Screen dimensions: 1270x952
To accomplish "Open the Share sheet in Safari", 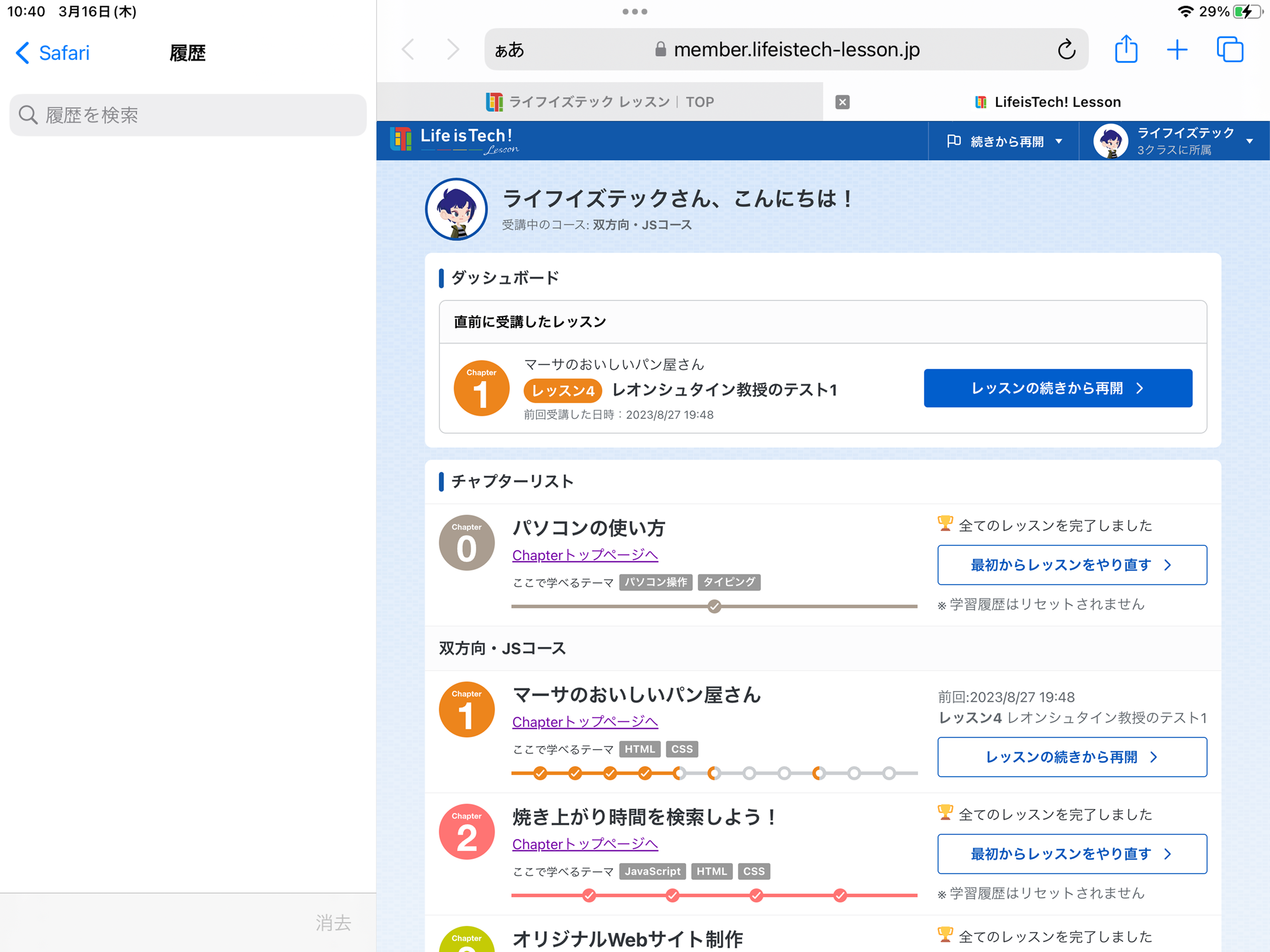I will pos(1126,49).
